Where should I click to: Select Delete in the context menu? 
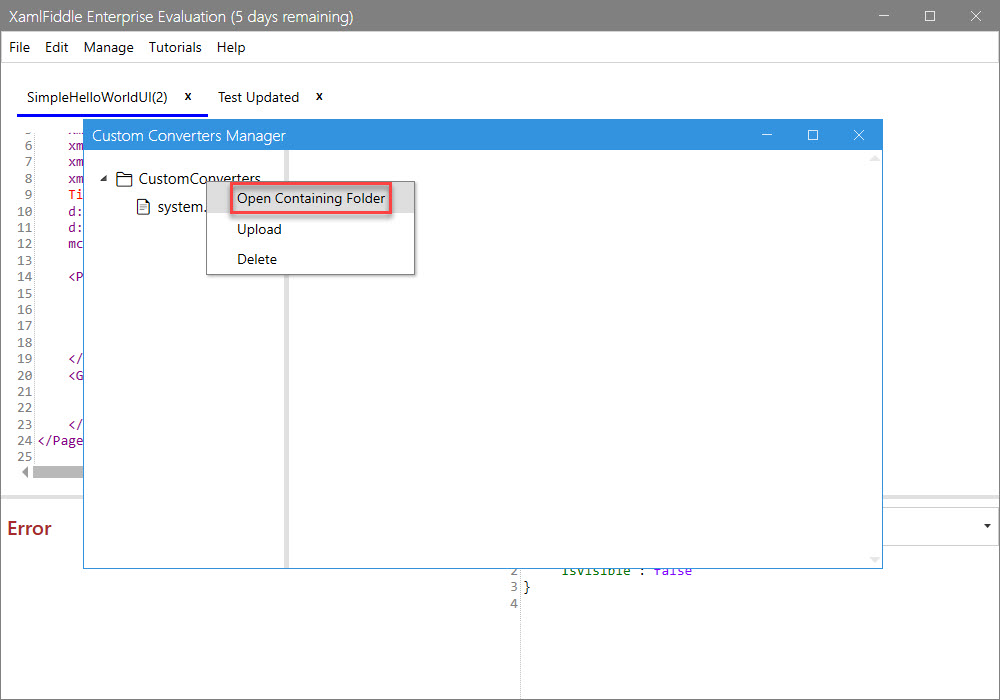[257, 259]
